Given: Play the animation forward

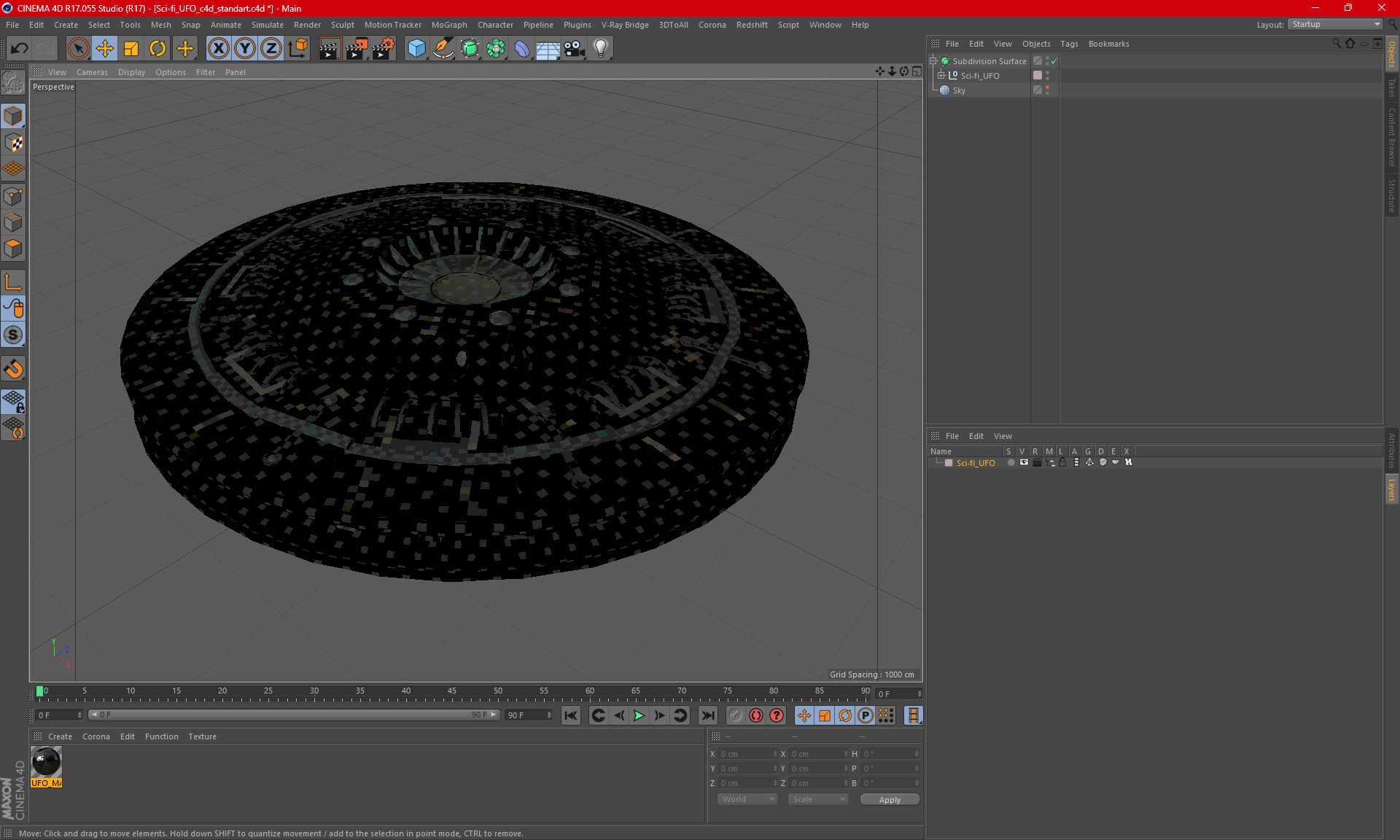Looking at the screenshot, I should tap(639, 715).
